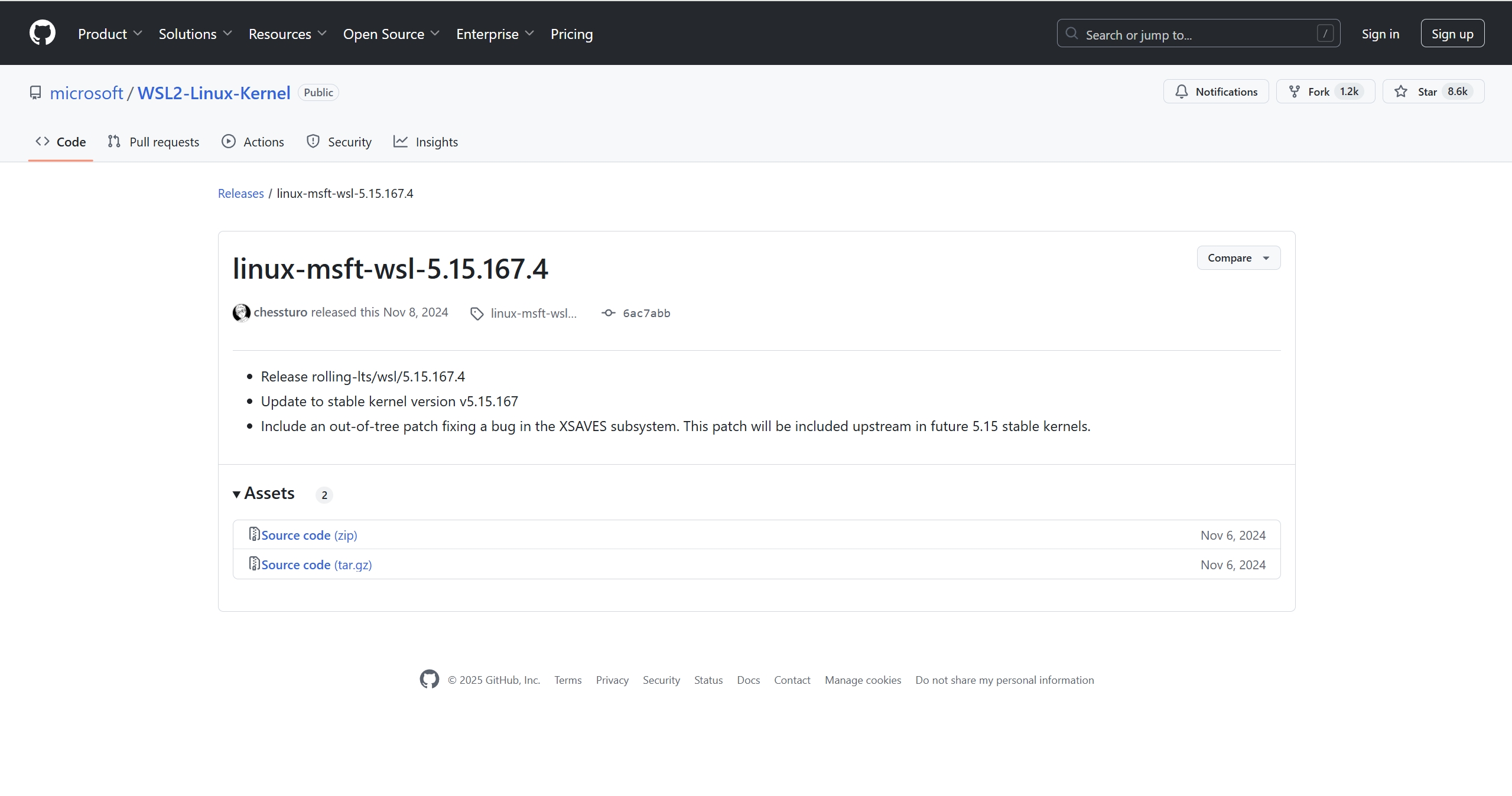This screenshot has height=796, width=1512.
Task: Open the Privacy footer link
Action: tap(612, 680)
